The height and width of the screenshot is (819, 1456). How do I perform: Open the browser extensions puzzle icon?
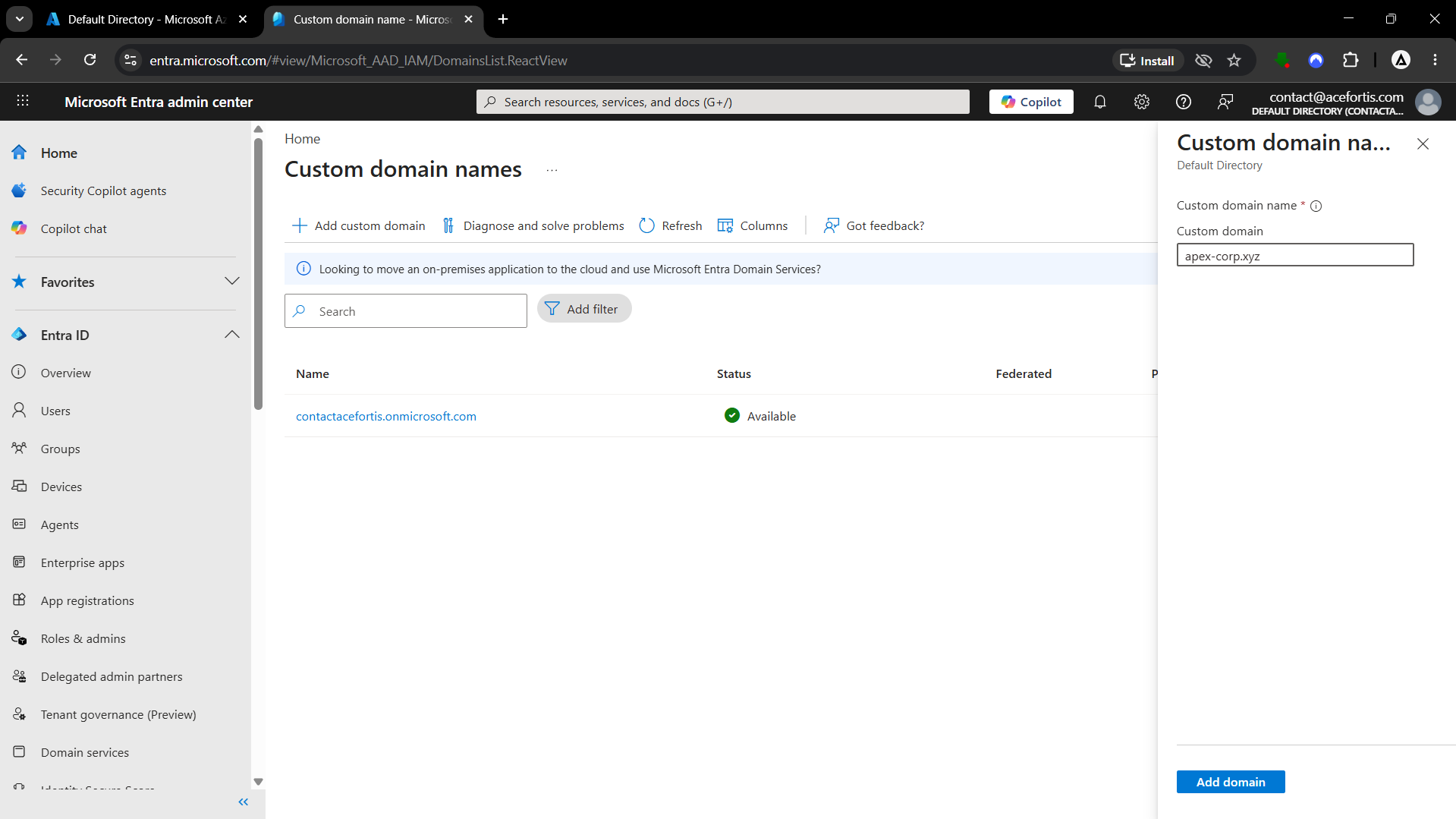1351,61
